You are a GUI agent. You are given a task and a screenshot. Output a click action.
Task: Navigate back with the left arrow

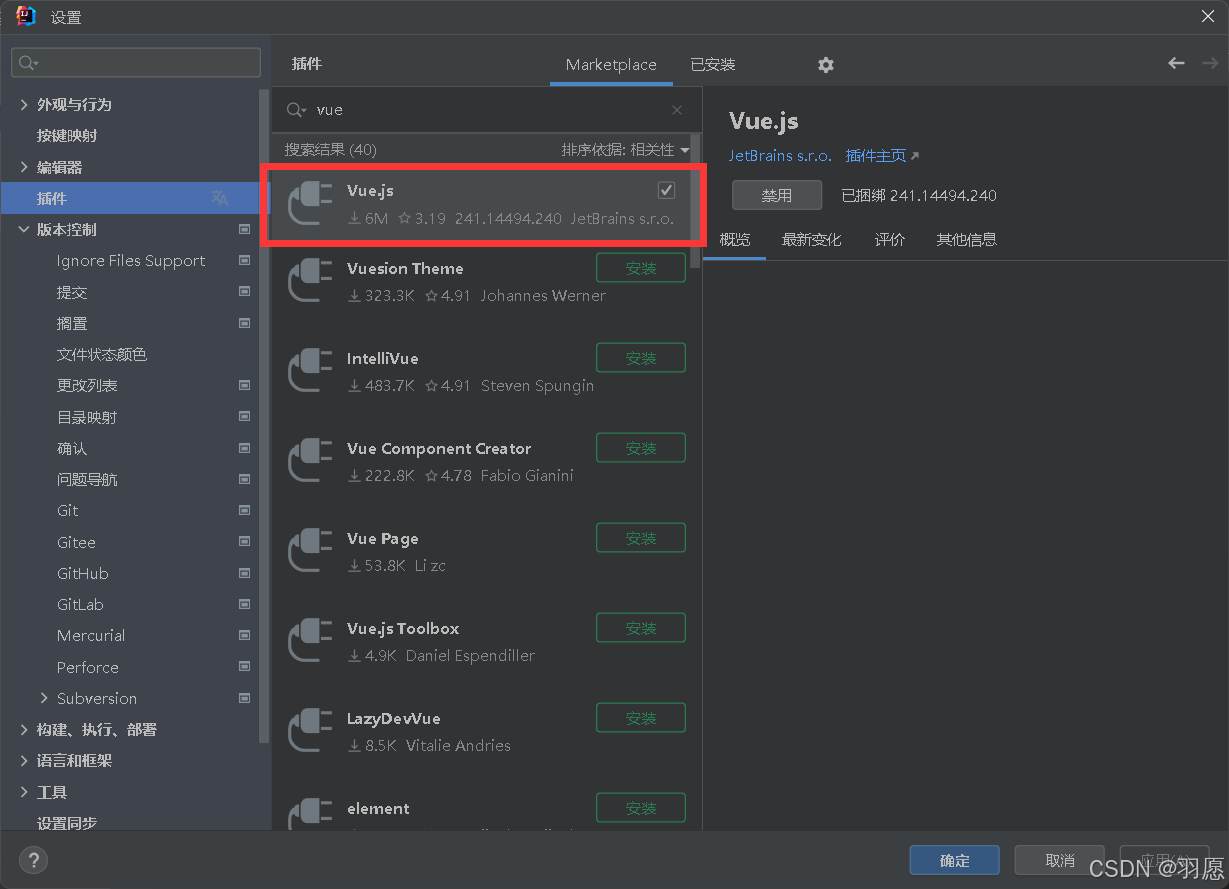pos(1176,63)
